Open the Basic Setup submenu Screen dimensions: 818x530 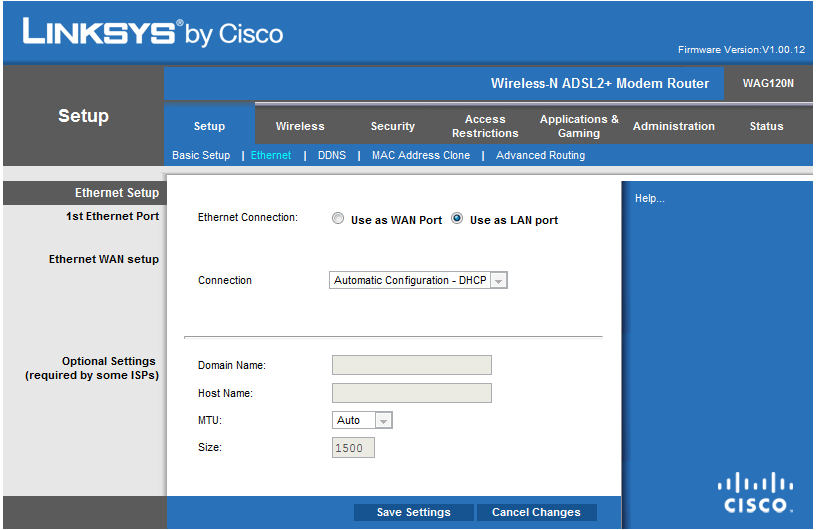(x=201, y=156)
